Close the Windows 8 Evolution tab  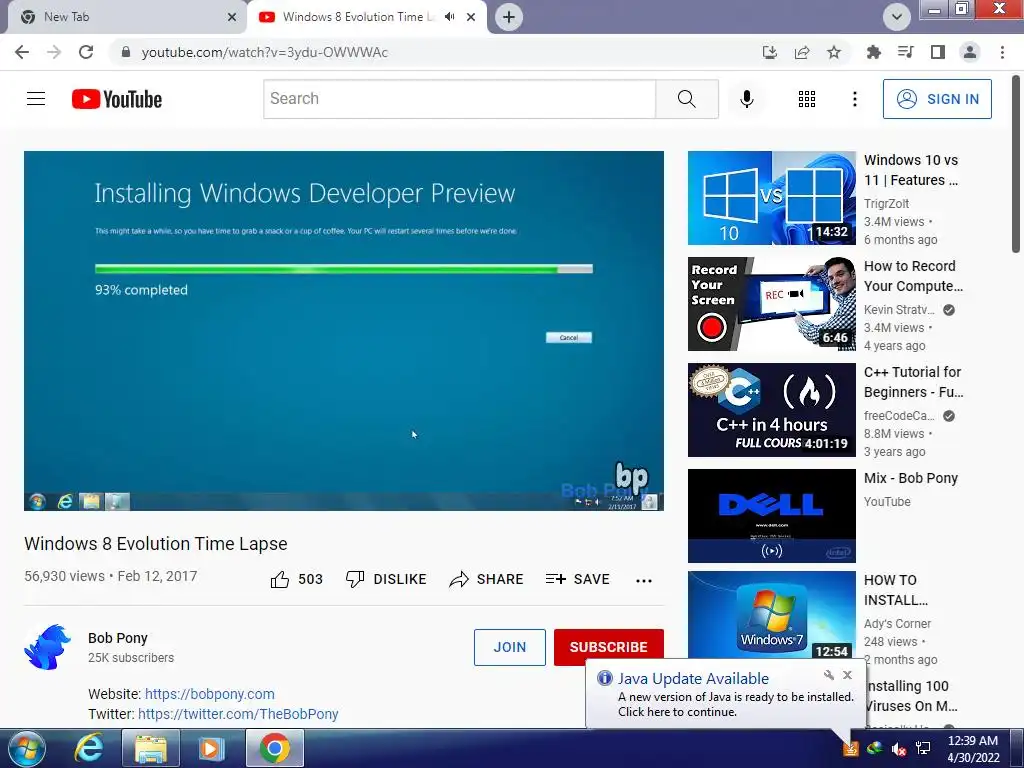pos(471,17)
